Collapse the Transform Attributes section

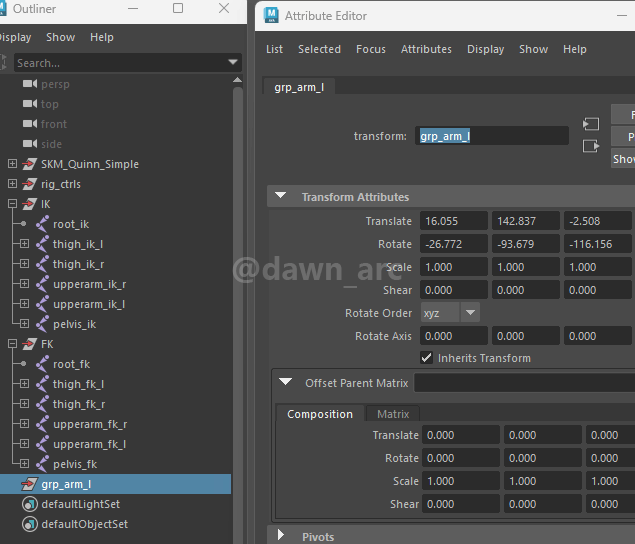(281, 197)
